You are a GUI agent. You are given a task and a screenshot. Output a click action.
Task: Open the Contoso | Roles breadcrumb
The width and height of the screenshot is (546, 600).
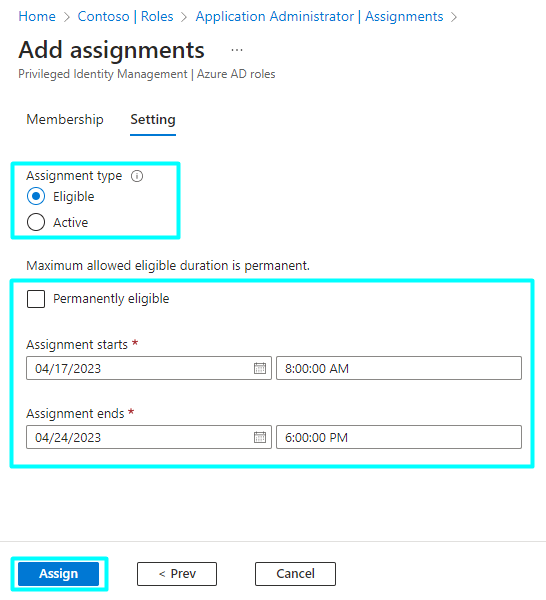[x=125, y=16]
